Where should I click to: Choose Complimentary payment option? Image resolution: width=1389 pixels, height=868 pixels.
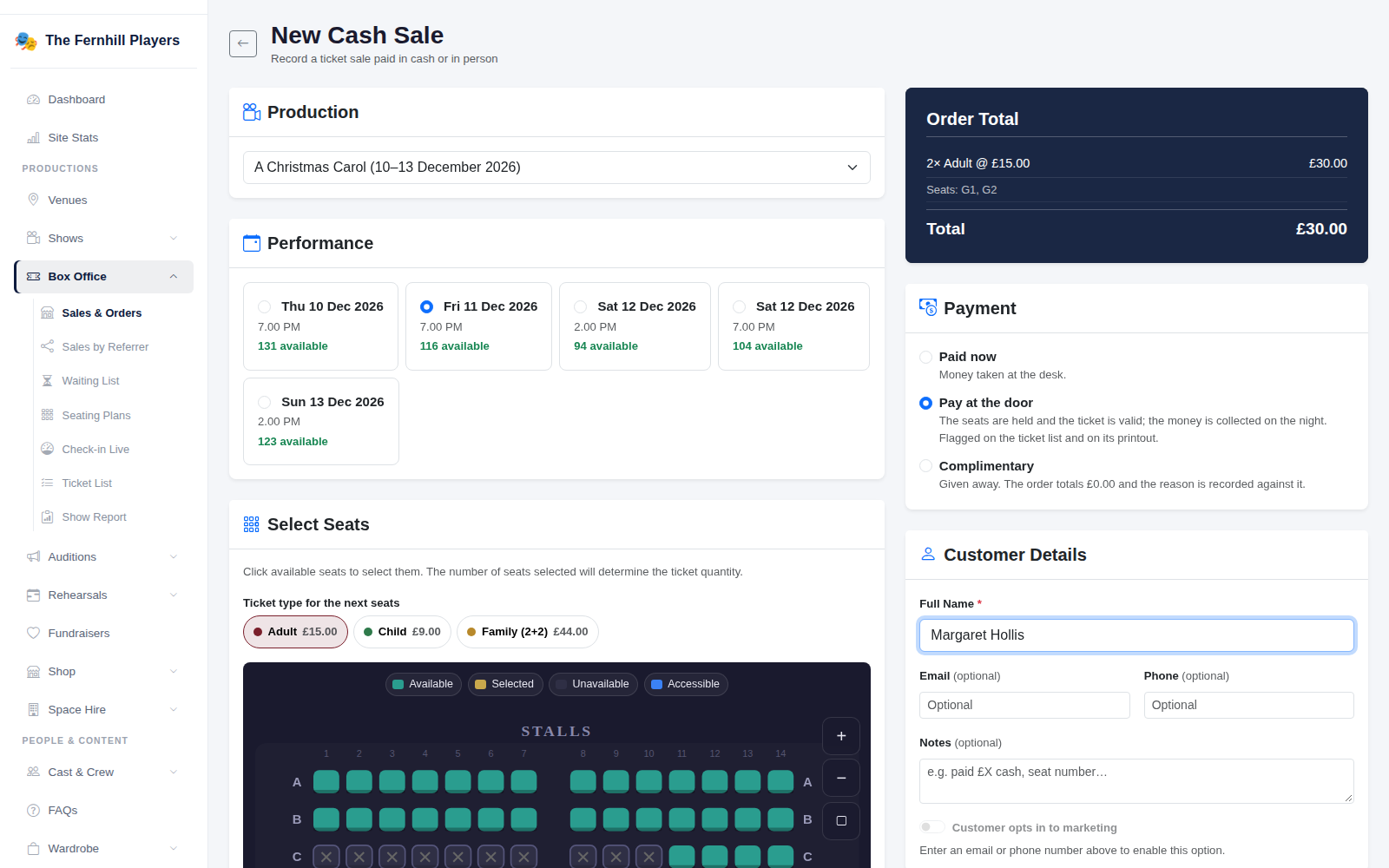coord(926,466)
